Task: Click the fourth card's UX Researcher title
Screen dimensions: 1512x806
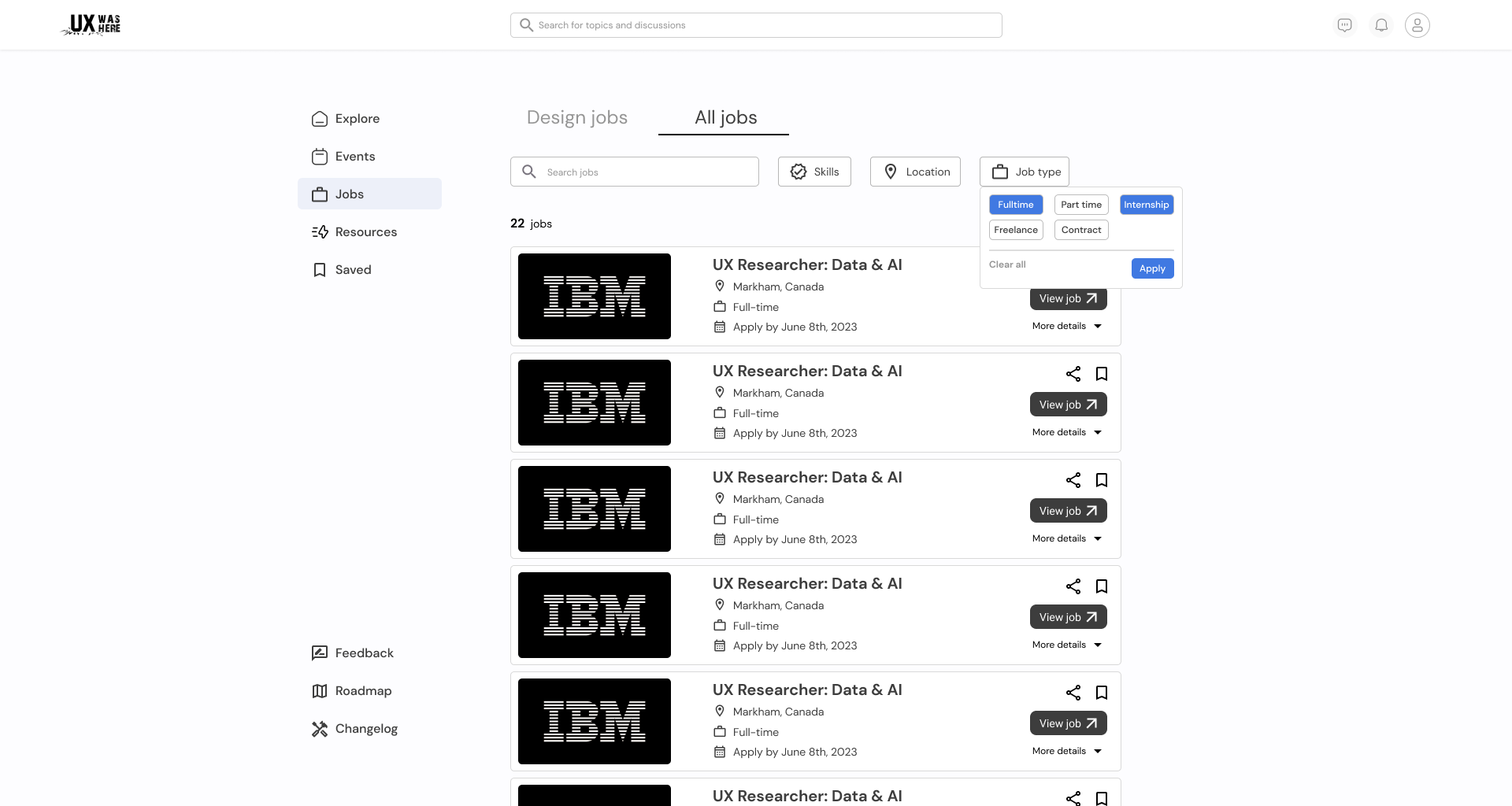Action: coord(807,583)
